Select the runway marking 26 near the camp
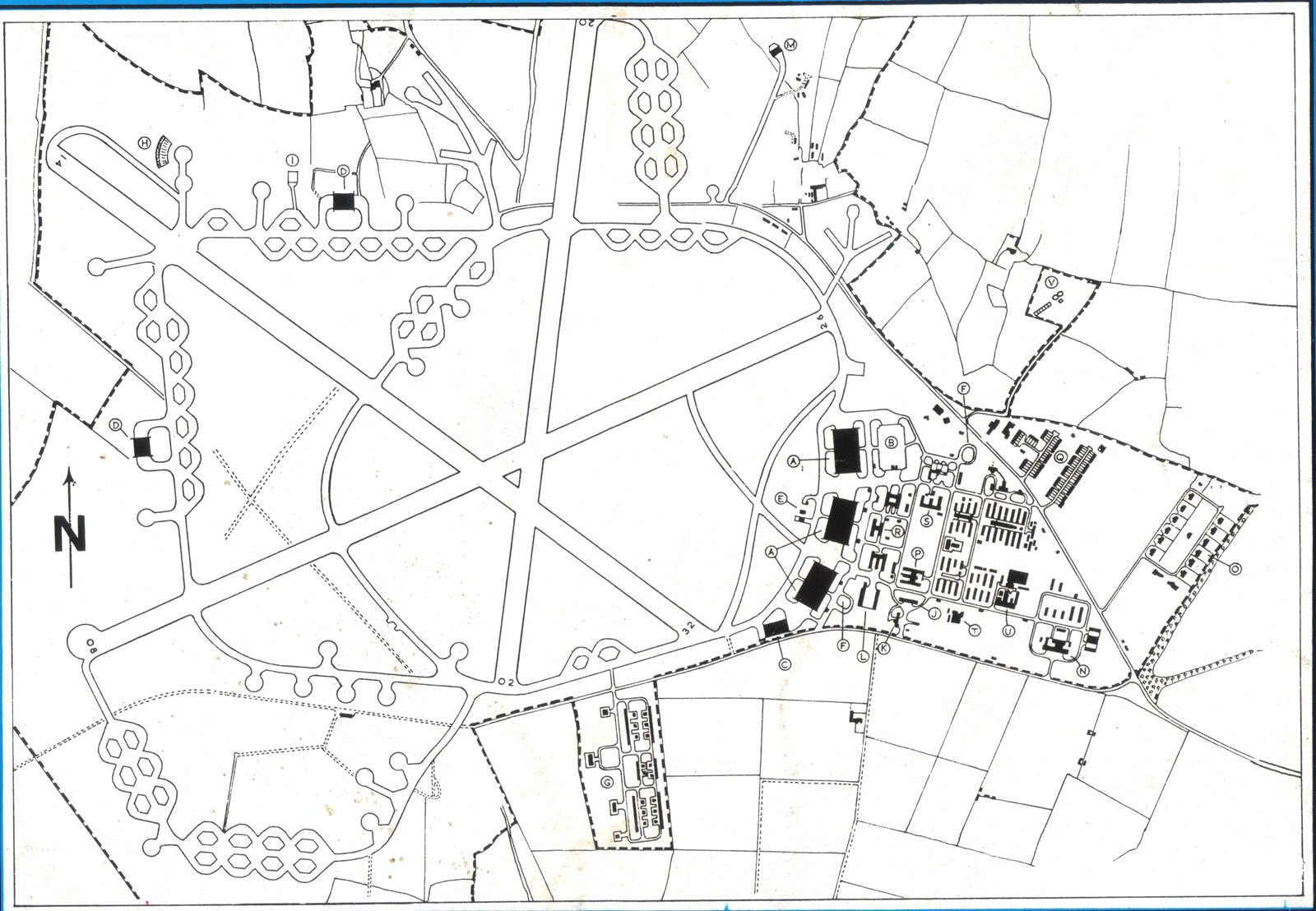 [820, 321]
